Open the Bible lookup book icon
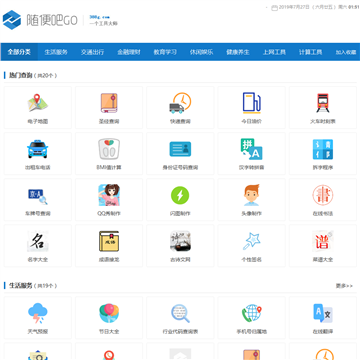 (x=109, y=103)
